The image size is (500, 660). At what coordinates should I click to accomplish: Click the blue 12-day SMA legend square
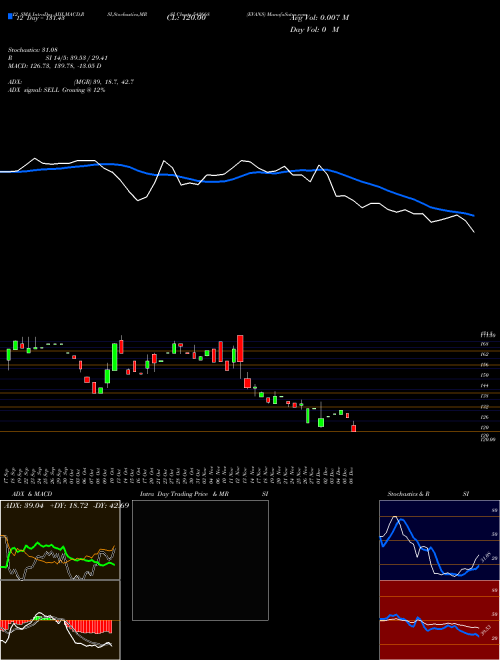point(10,16)
